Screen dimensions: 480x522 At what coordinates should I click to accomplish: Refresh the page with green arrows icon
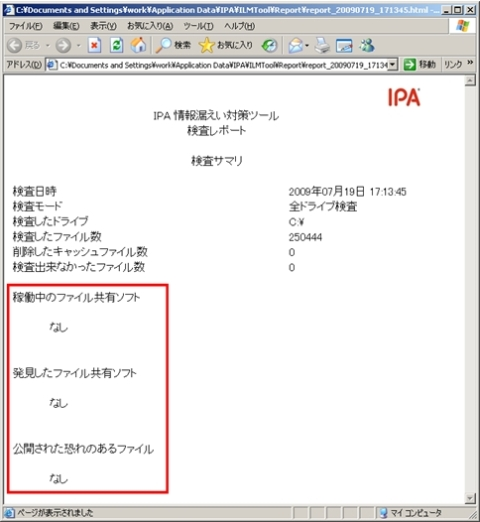[116, 45]
